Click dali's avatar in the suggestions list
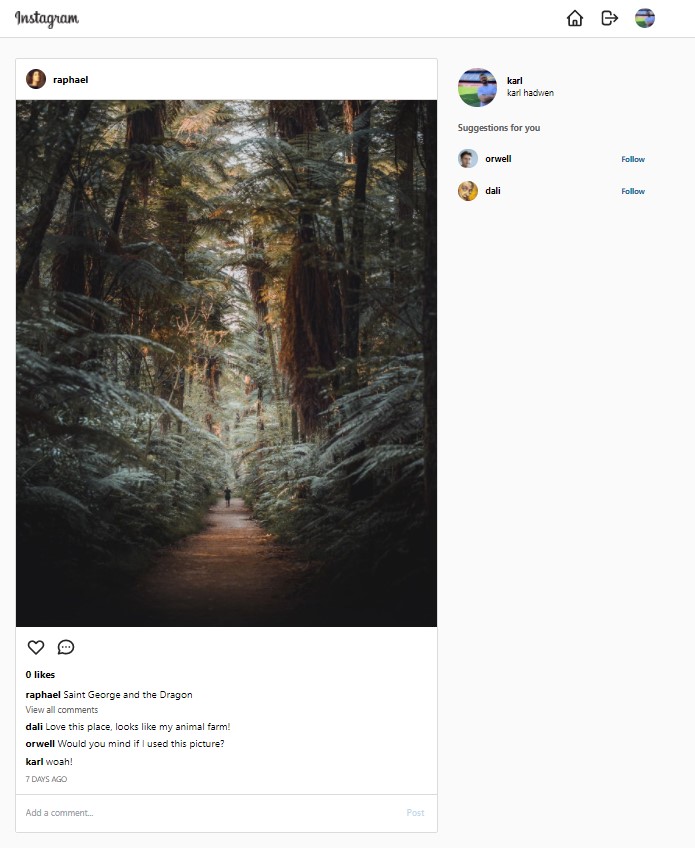Viewport: 695px width, 848px height. (x=467, y=190)
